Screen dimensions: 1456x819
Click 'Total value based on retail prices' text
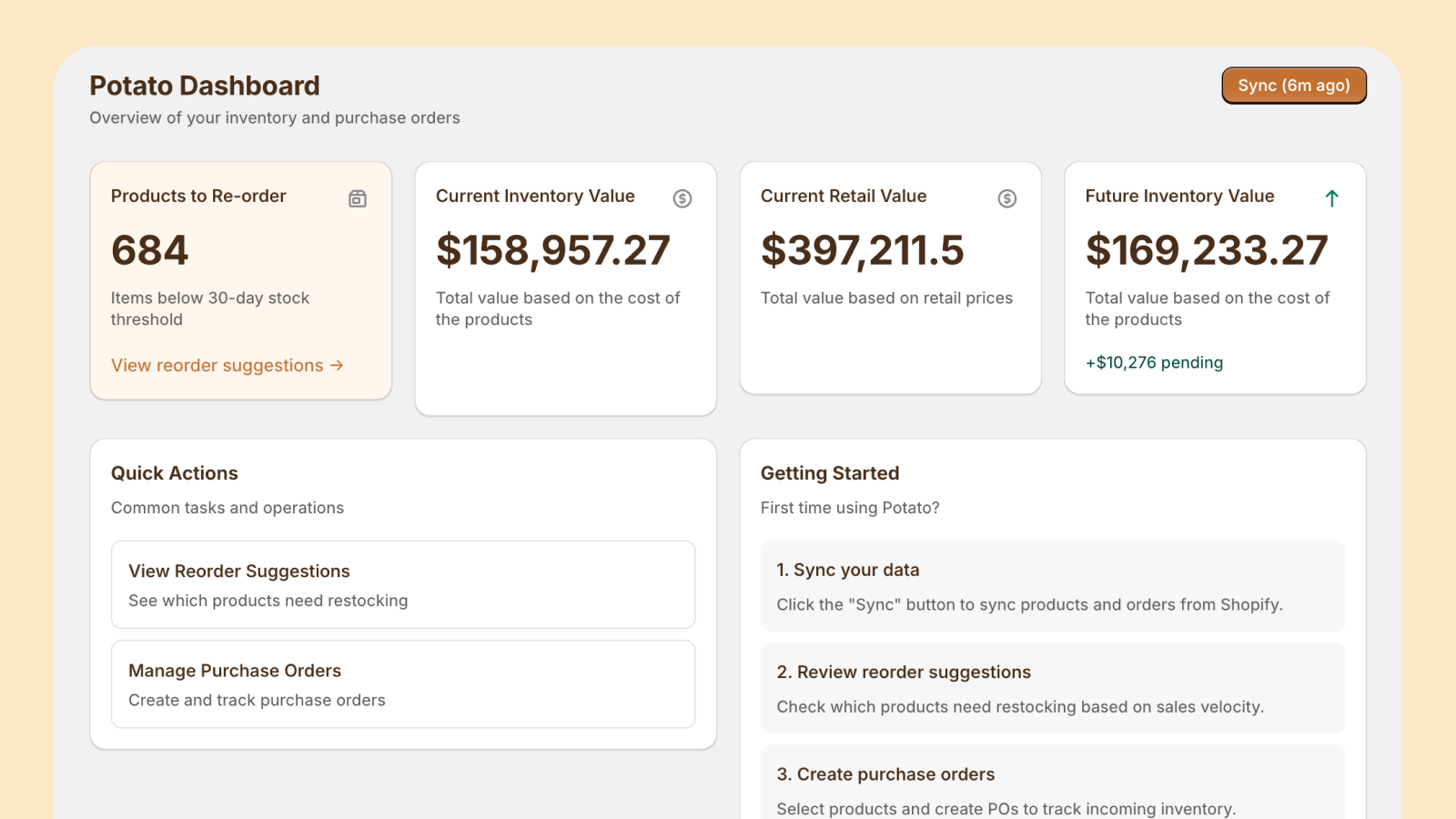(x=886, y=298)
